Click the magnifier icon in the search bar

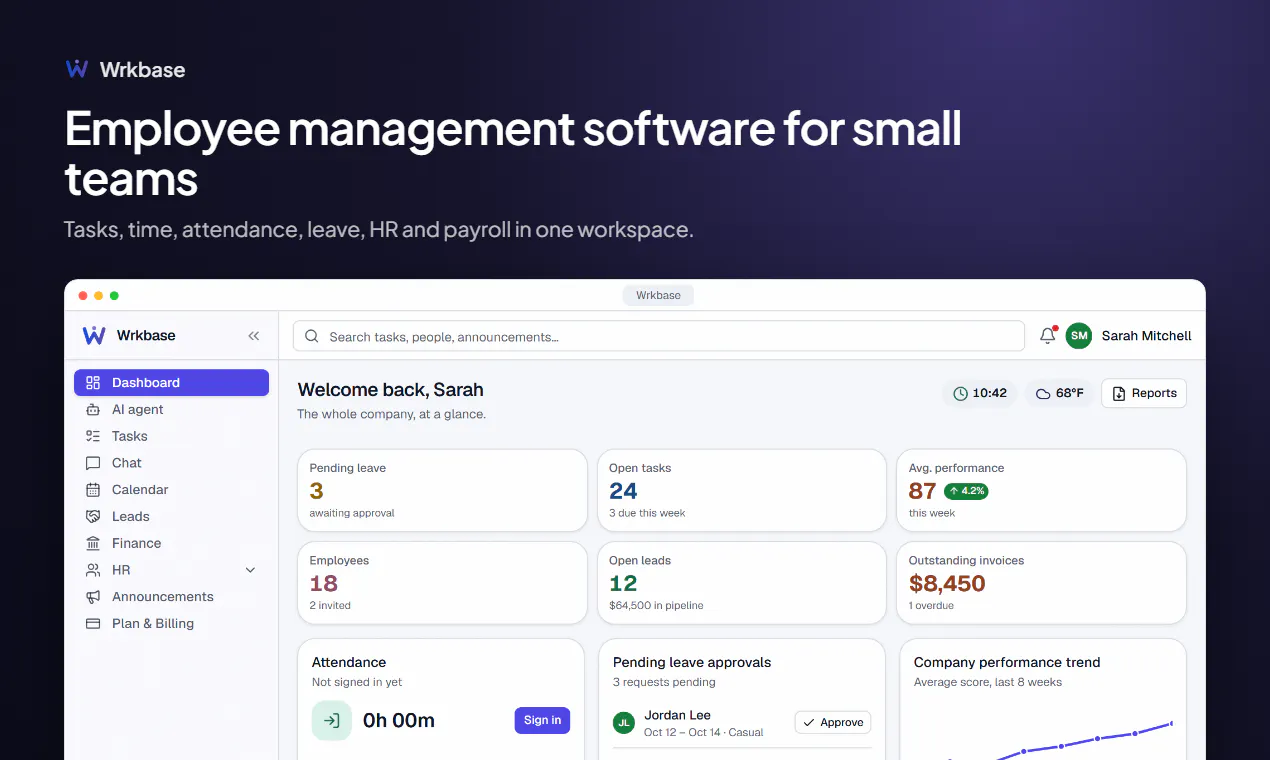pos(312,336)
